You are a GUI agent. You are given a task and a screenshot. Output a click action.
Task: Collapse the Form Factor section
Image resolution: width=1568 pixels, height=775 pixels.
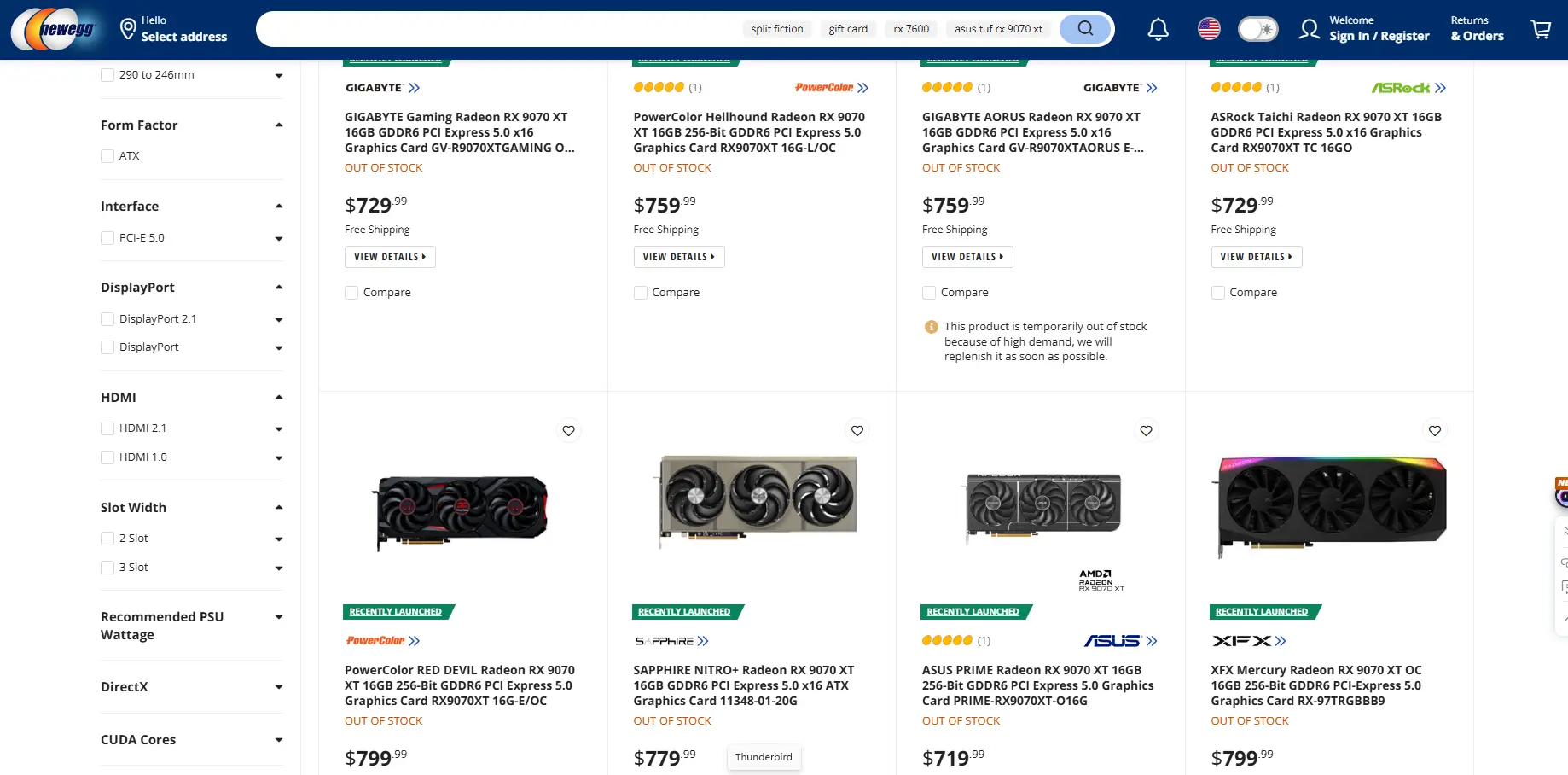[x=278, y=125]
